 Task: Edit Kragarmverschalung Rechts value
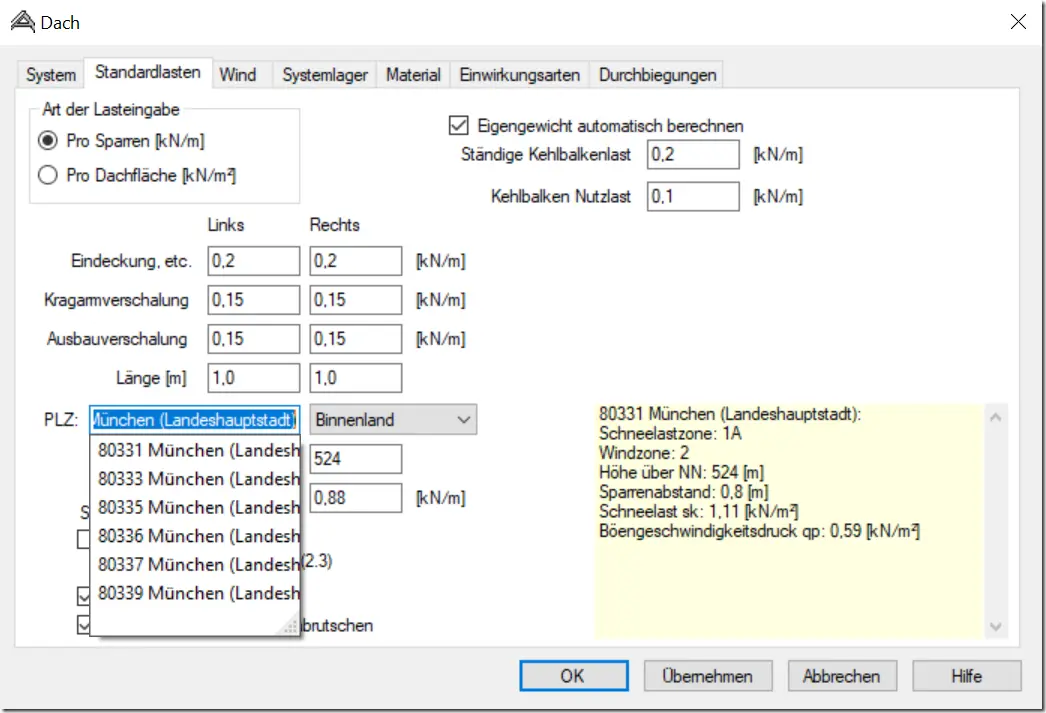(356, 300)
